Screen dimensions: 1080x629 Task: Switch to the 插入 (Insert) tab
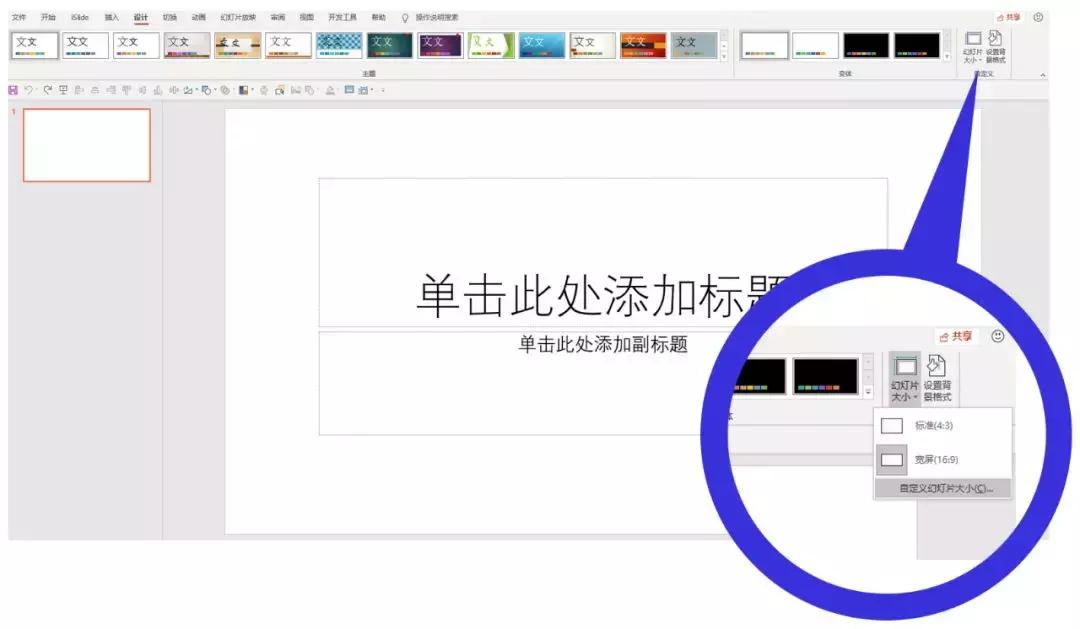pos(112,17)
